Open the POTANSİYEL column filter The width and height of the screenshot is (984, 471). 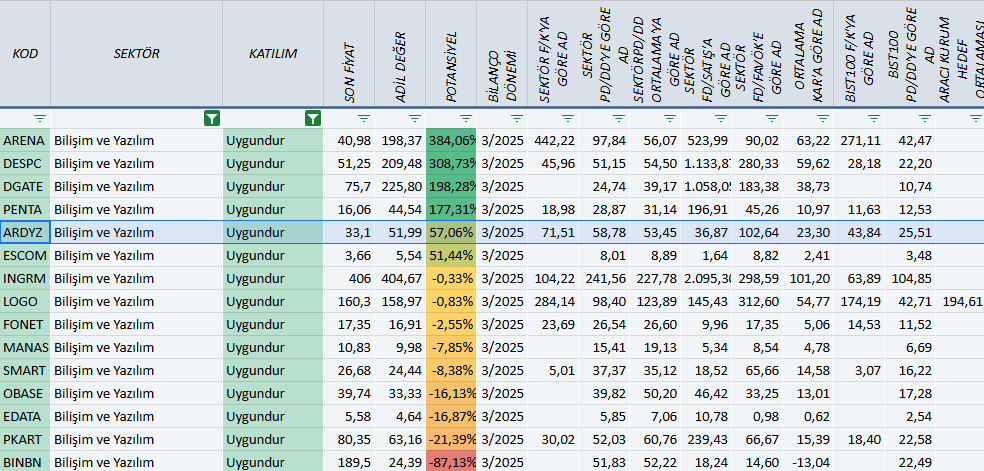(x=466, y=118)
